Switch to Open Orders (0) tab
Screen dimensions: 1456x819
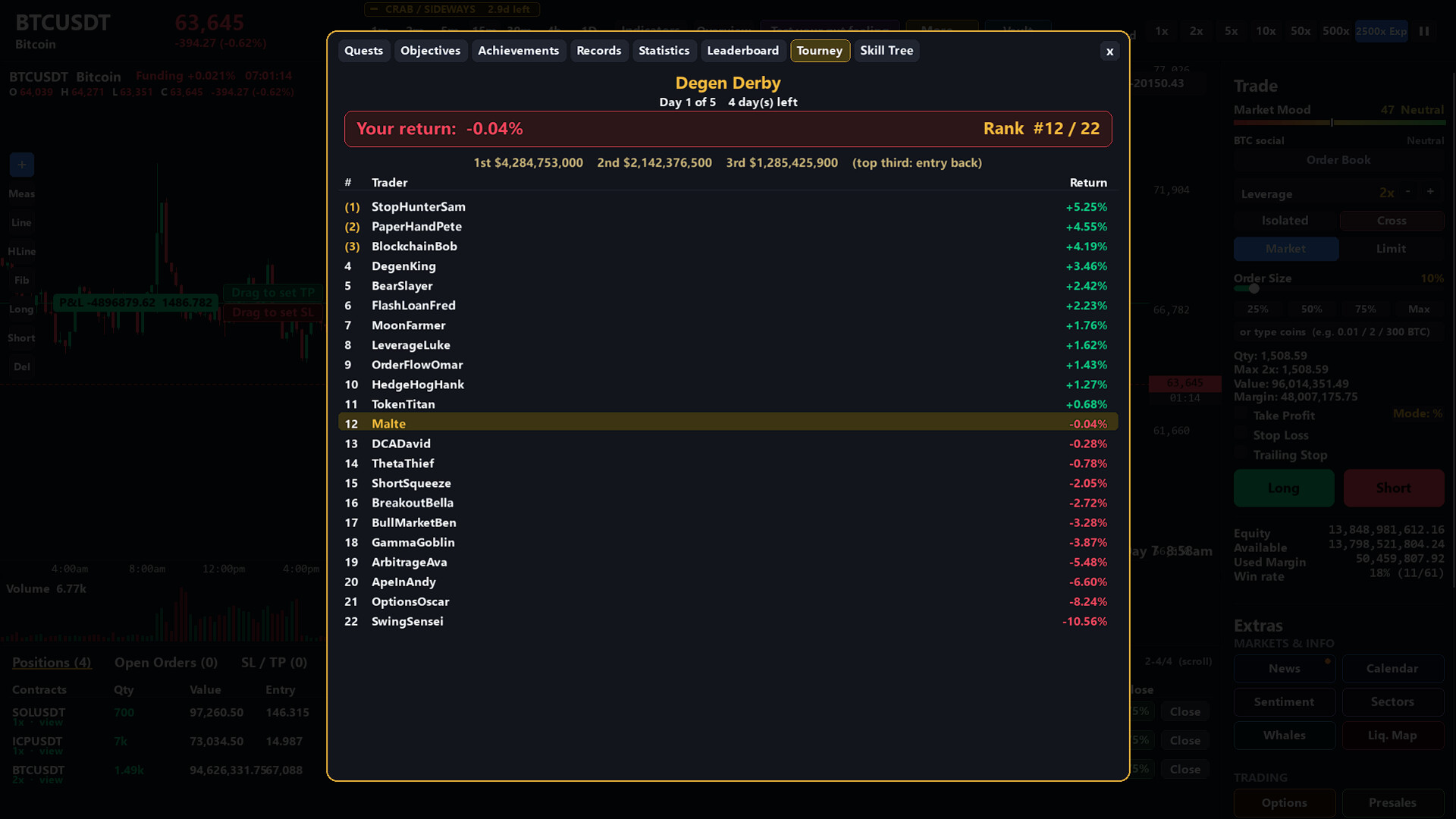click(166, 663)
